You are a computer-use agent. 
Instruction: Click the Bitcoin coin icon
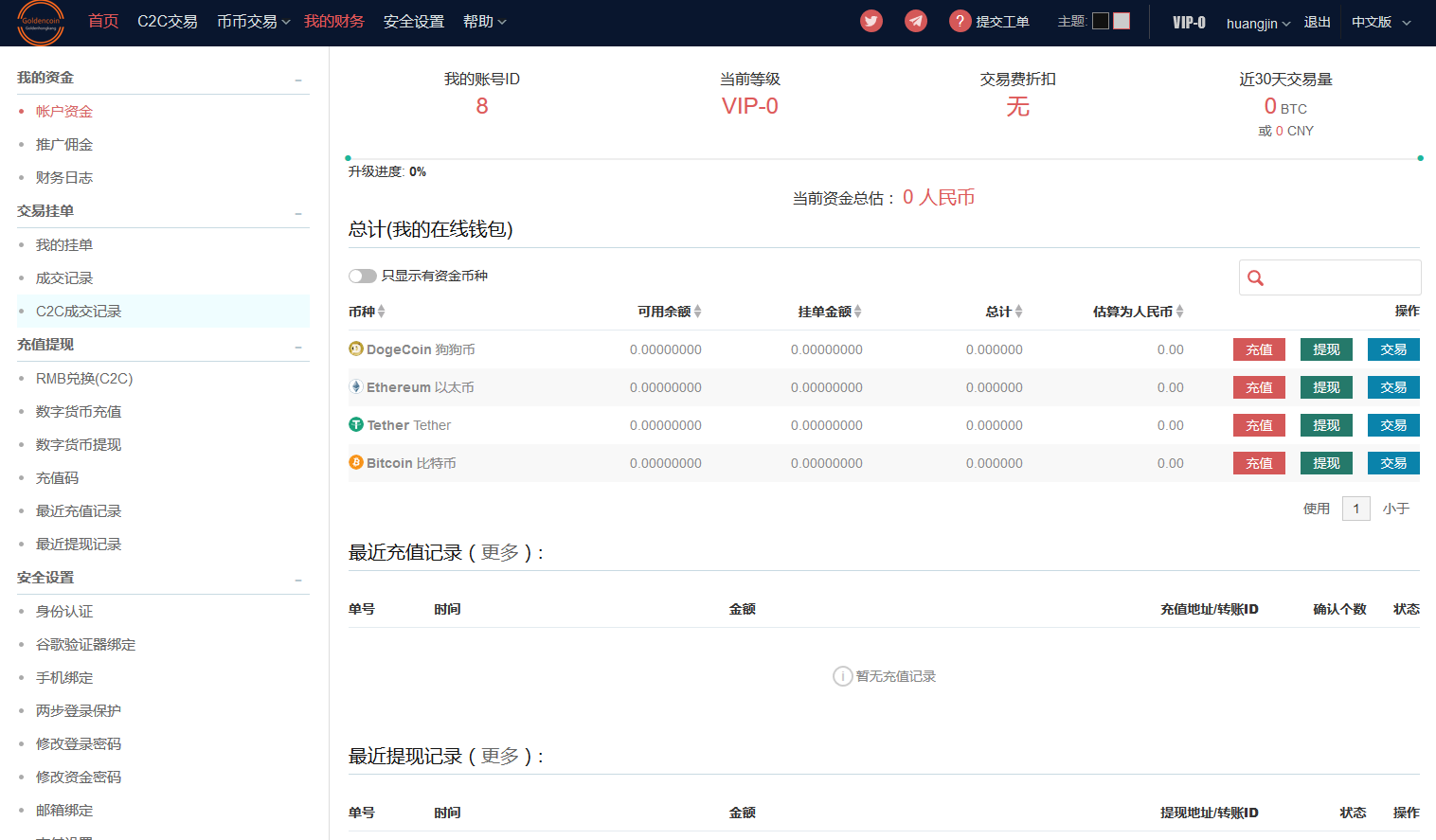(x=356, y=462)
